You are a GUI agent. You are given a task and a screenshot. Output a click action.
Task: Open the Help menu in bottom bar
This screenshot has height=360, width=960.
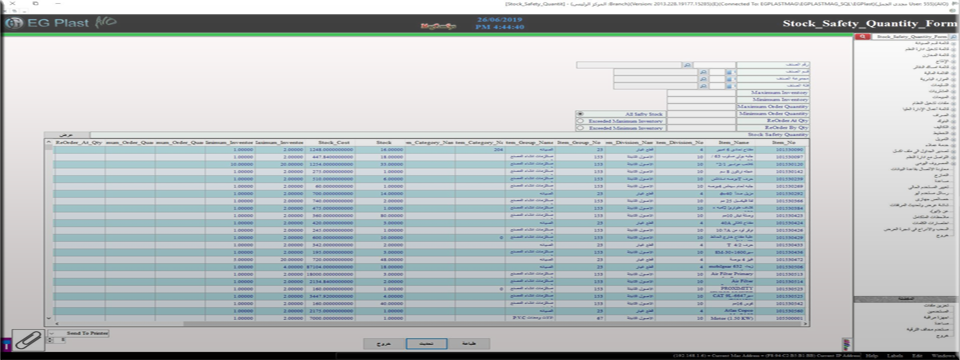[x=871, y=355]
